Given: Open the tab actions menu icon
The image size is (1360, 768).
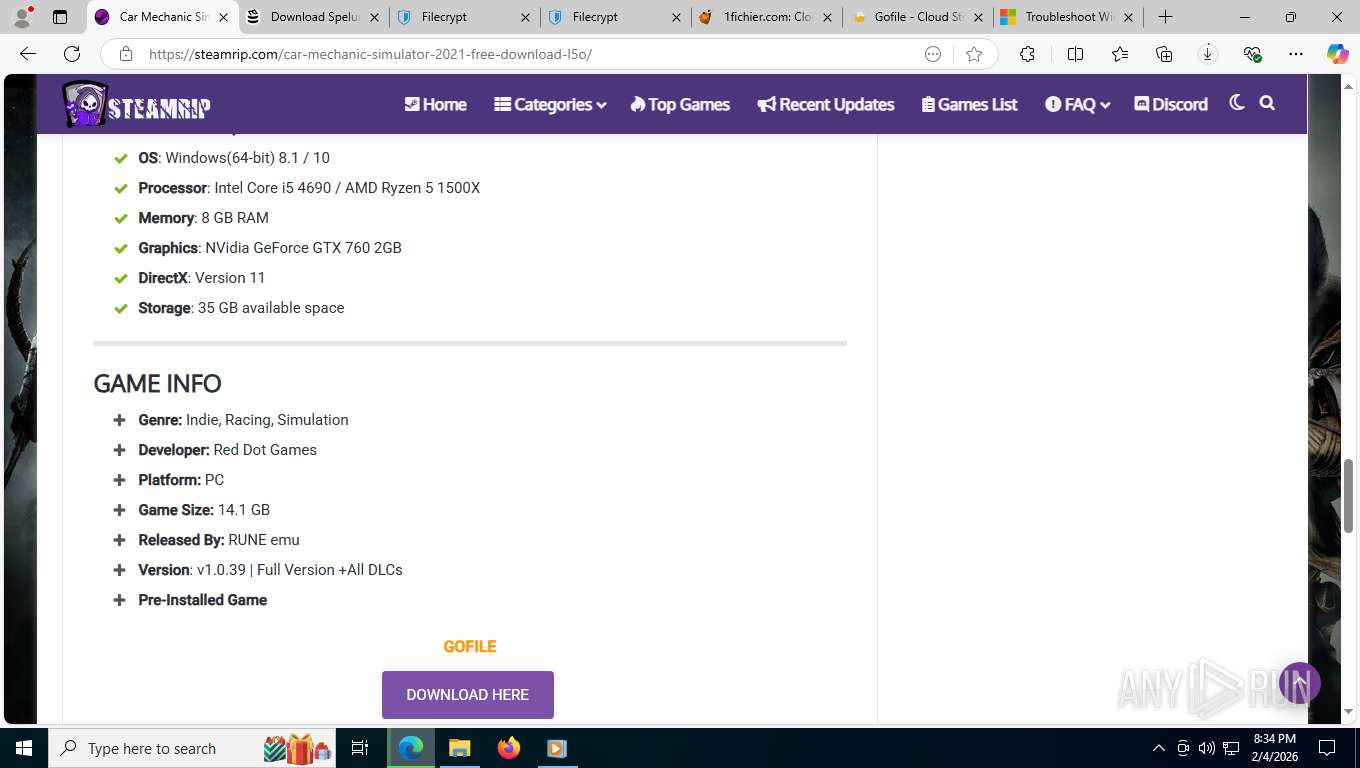Looking at the screenshot, I should tap(60, 17).
